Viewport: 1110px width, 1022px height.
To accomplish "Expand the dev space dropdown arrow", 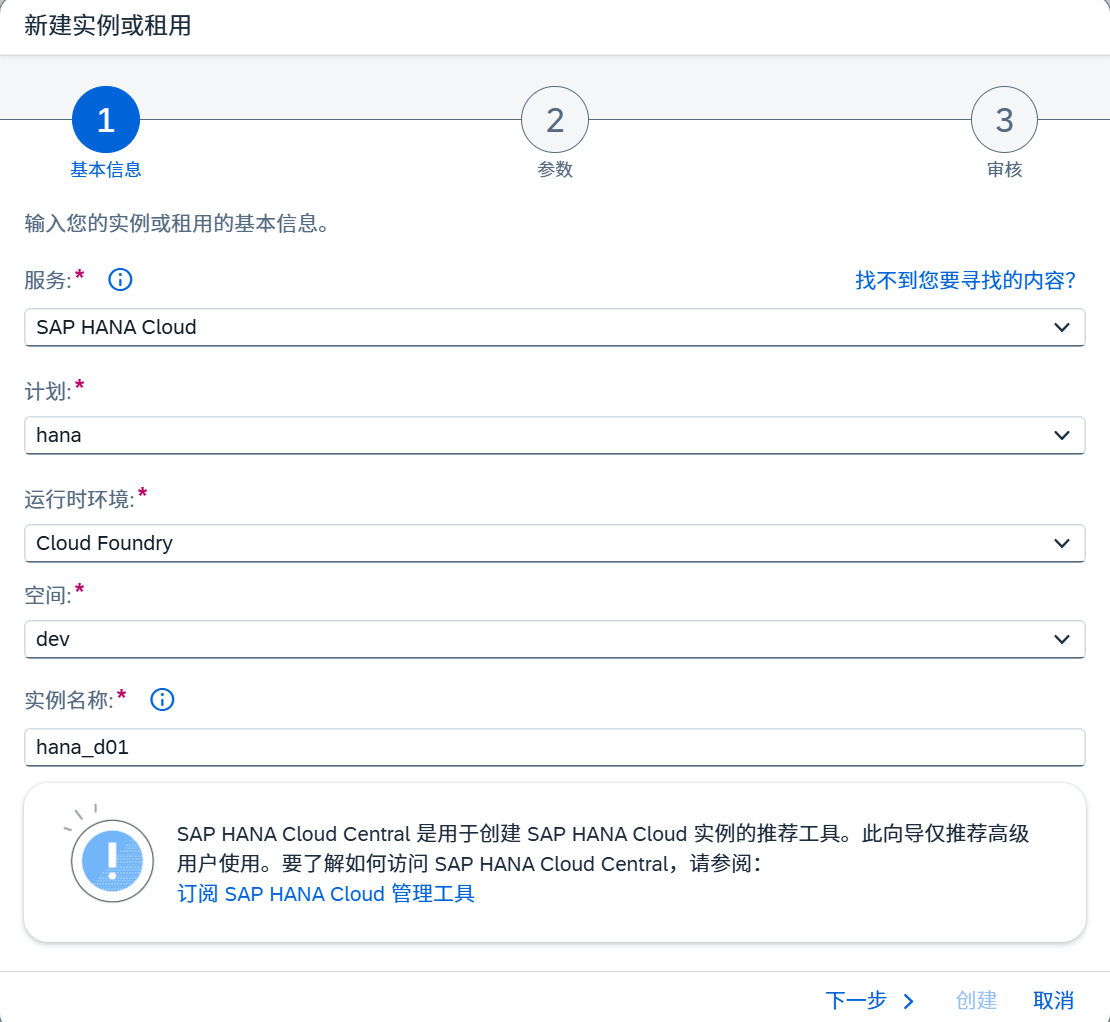I will [1061, 639].
